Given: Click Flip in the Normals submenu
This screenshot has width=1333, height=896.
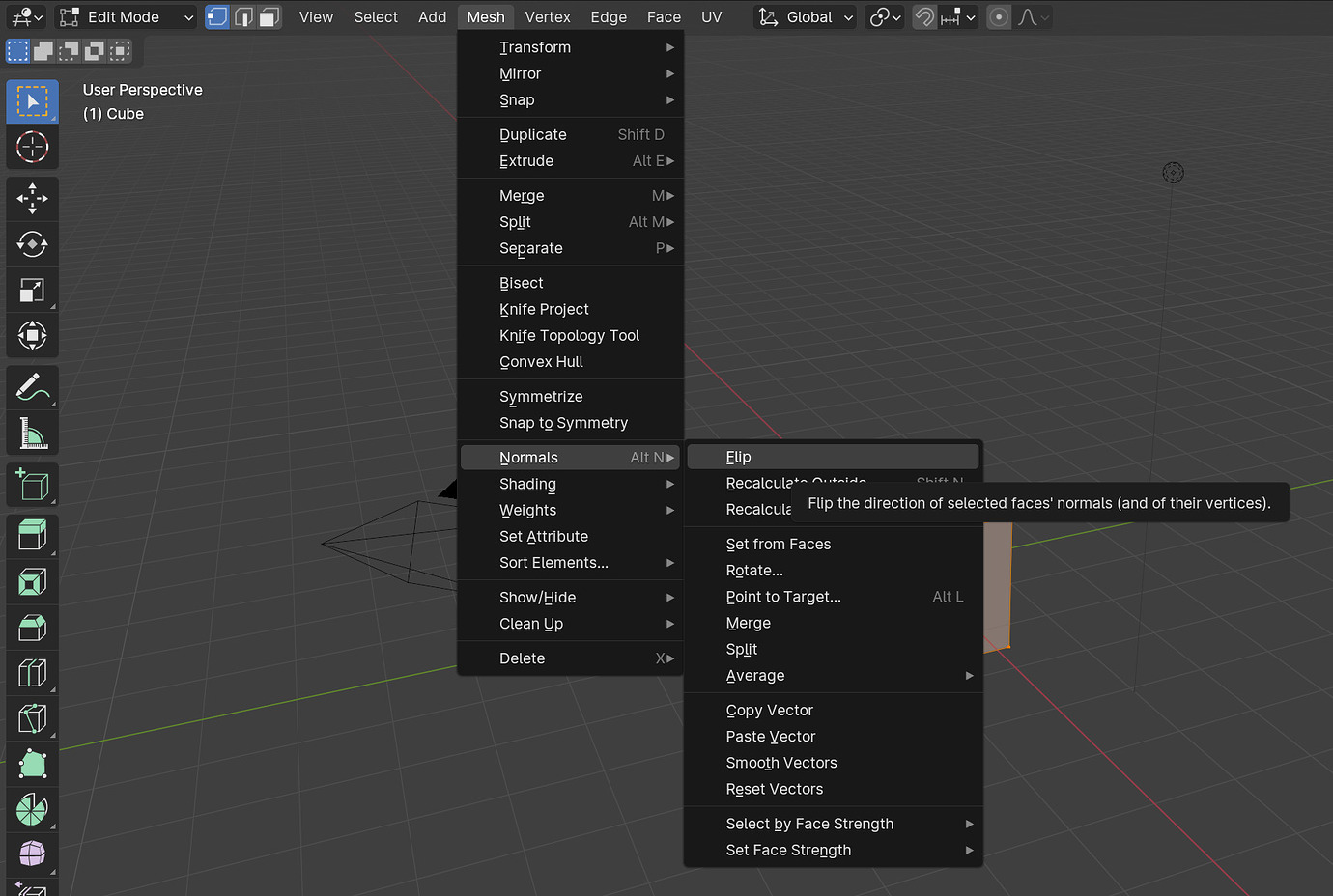Looking at the screenshot, I should click(x=739, y=456).
